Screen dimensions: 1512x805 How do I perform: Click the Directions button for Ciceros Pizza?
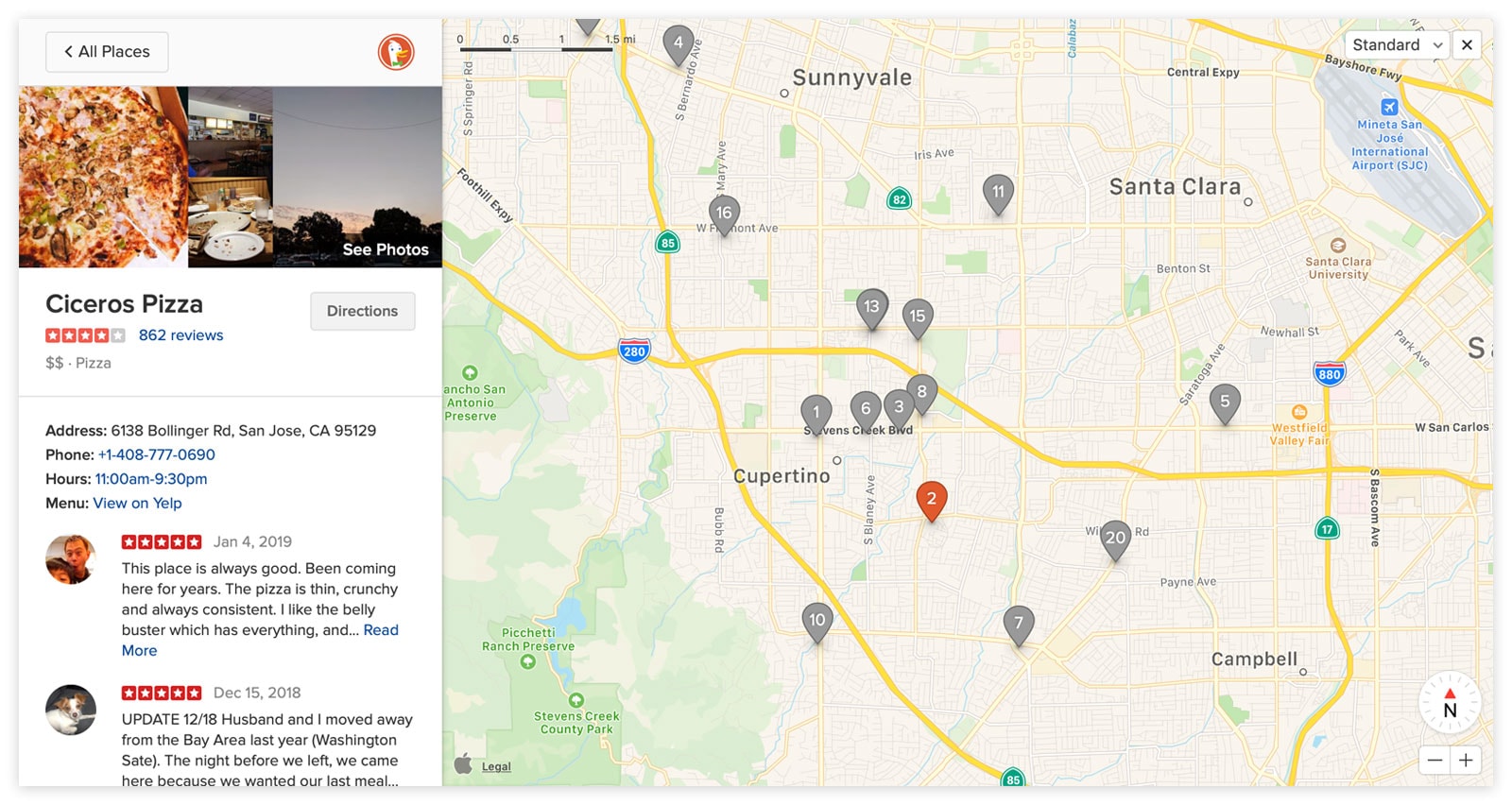pyautogui.click(x=362, y=311)
